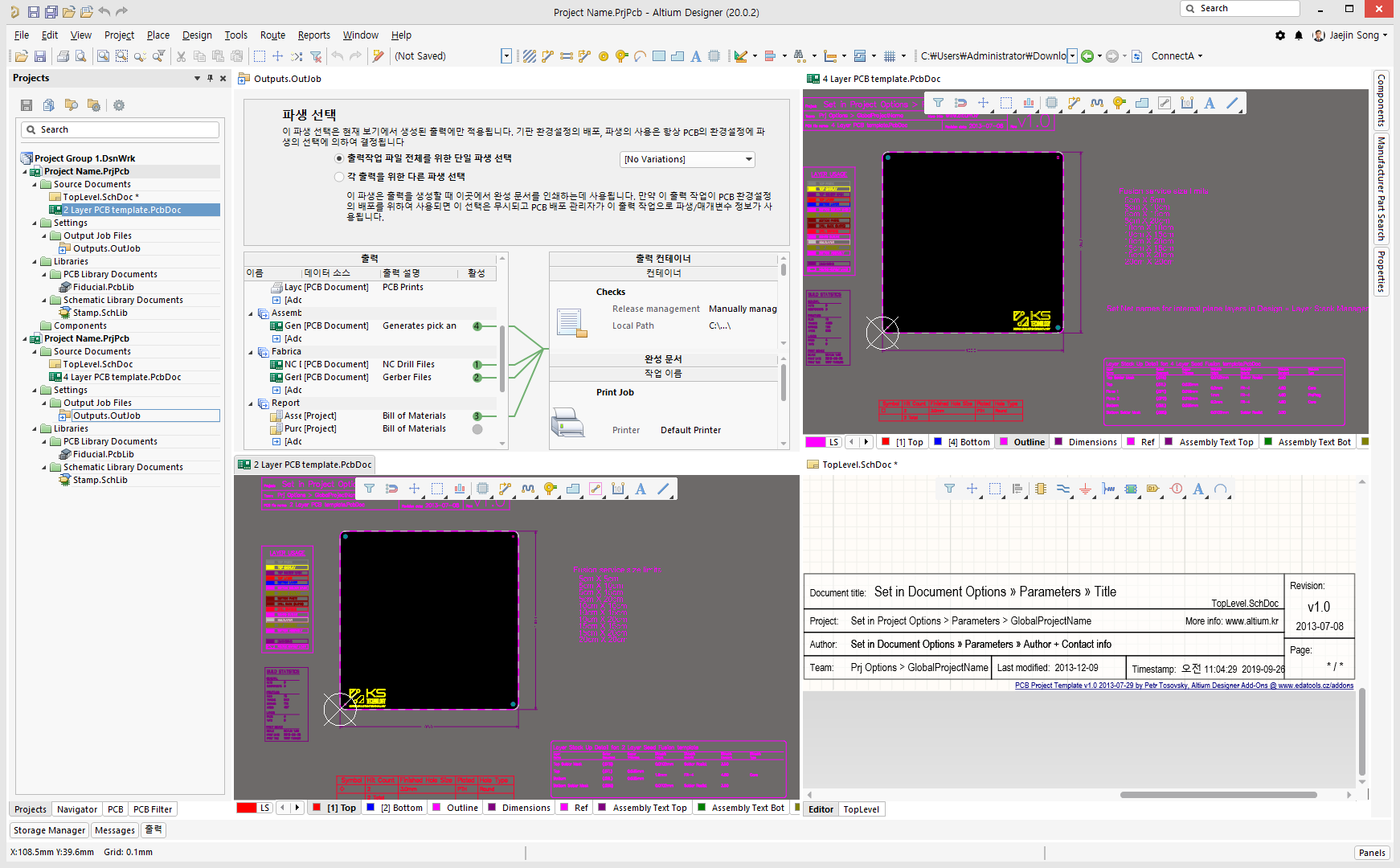Screen dimensions: 1400x868
Task: Activate the filter tool on the PCB toolbar
Action: [938, 103]
